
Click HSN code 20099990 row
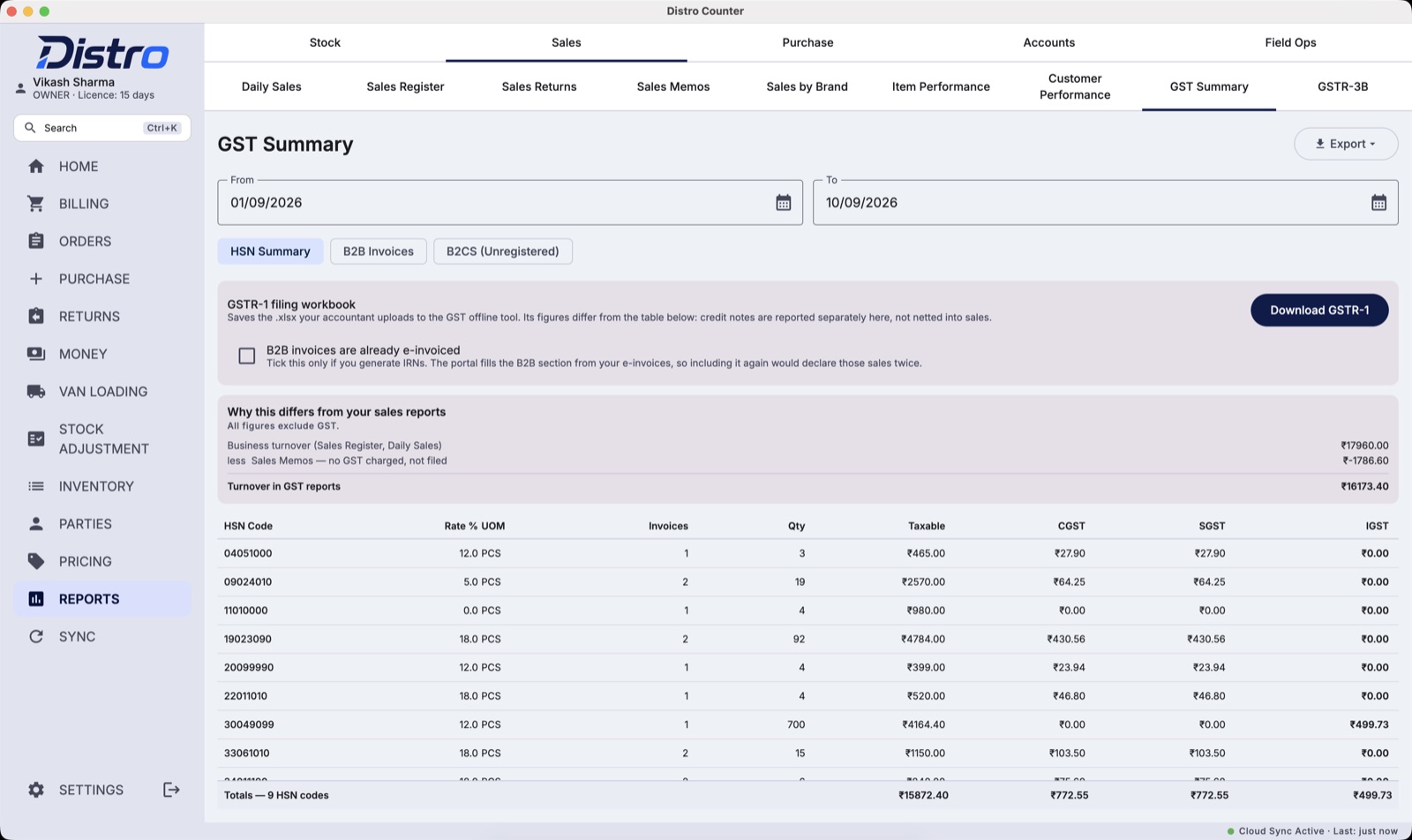pyautogui.click(x=807, y=668)
